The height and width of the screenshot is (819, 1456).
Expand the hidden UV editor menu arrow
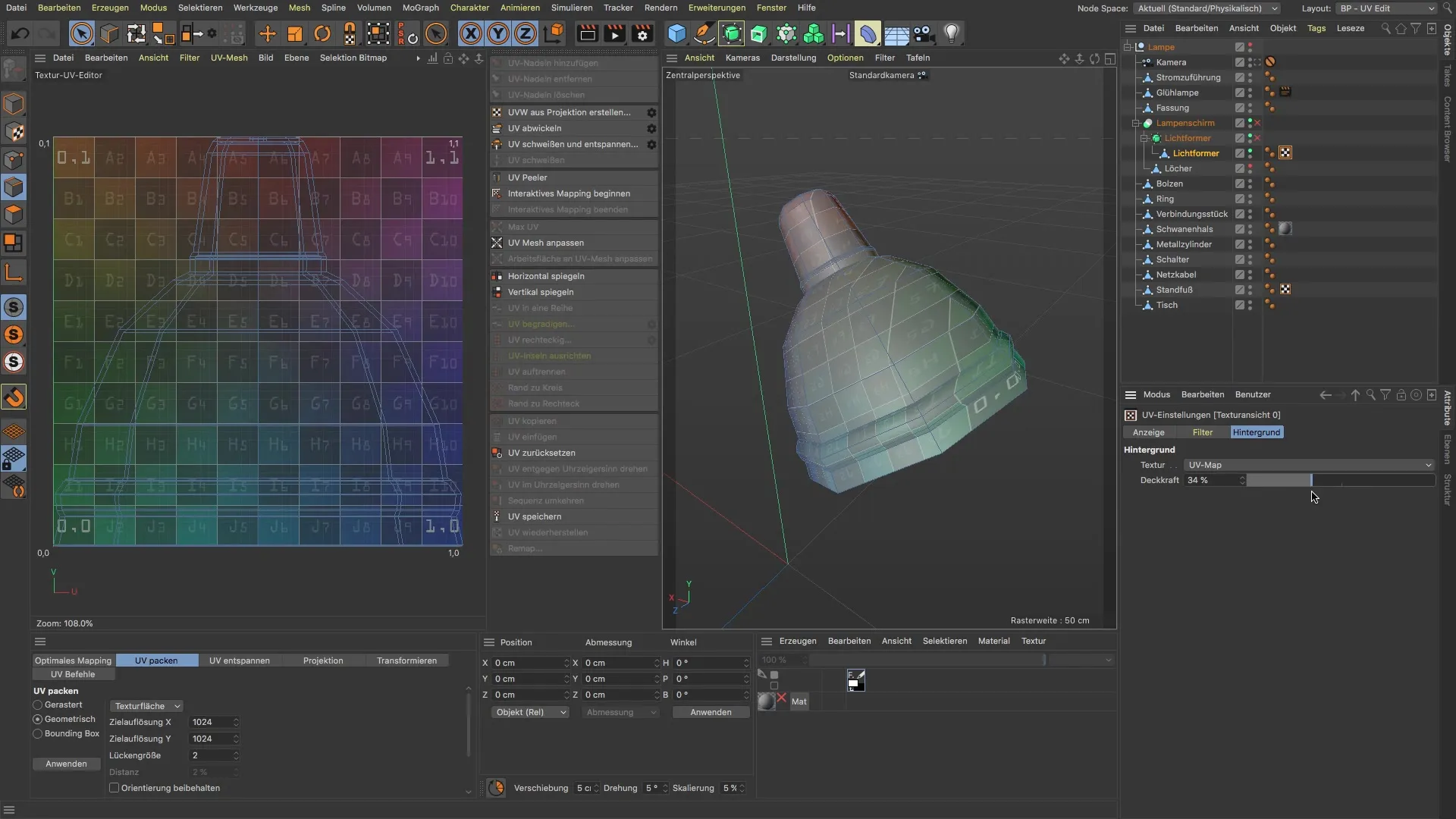[x=418, y=58]
